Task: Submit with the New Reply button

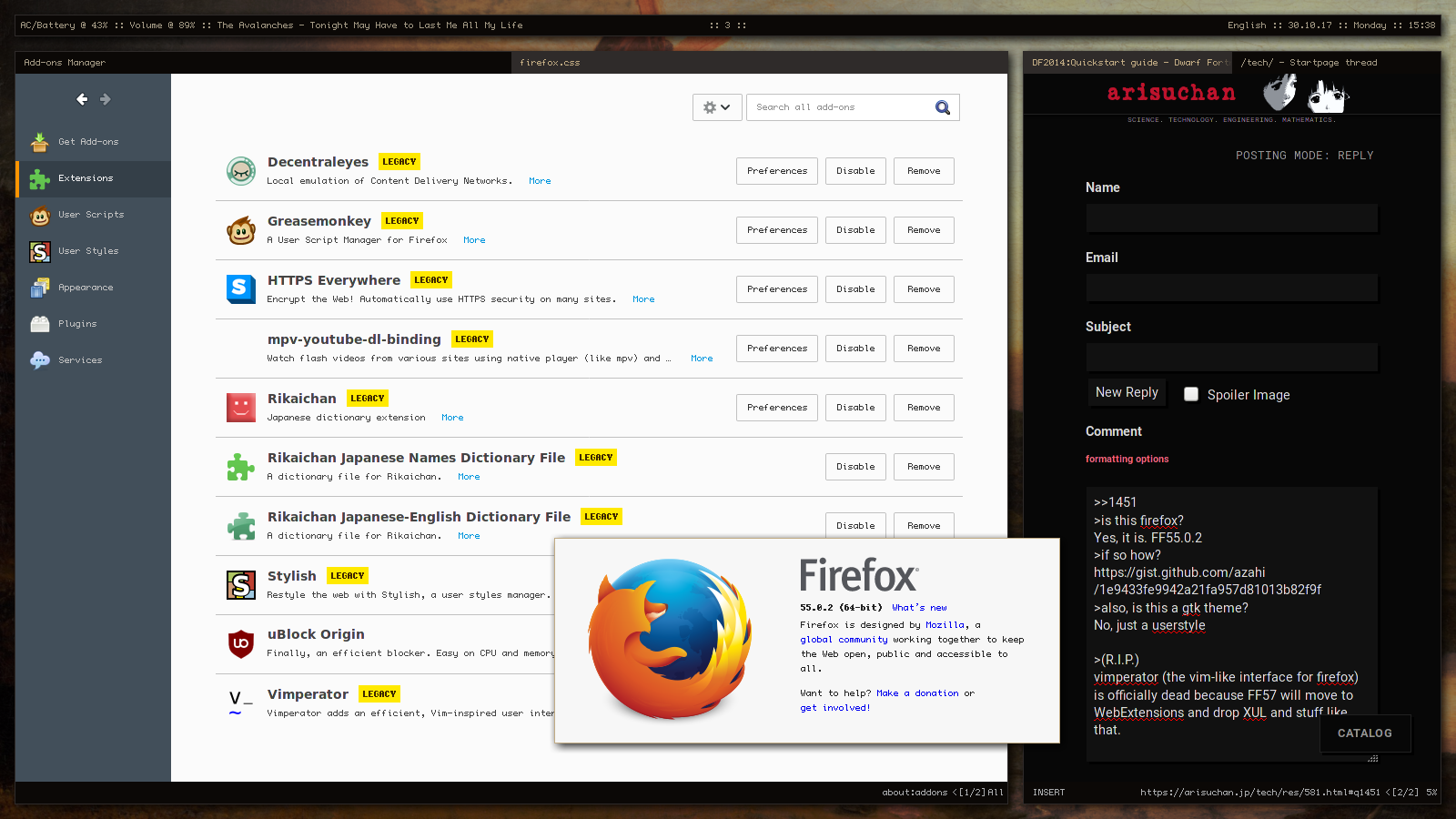Action: [x=1127, y=392]
